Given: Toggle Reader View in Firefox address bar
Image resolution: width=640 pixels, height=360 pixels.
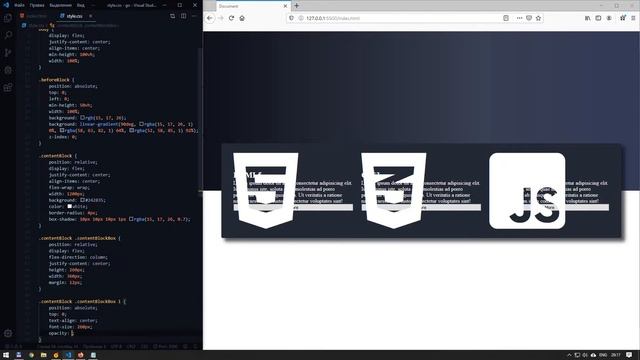Looking at the screenshot, I should 506,18.
